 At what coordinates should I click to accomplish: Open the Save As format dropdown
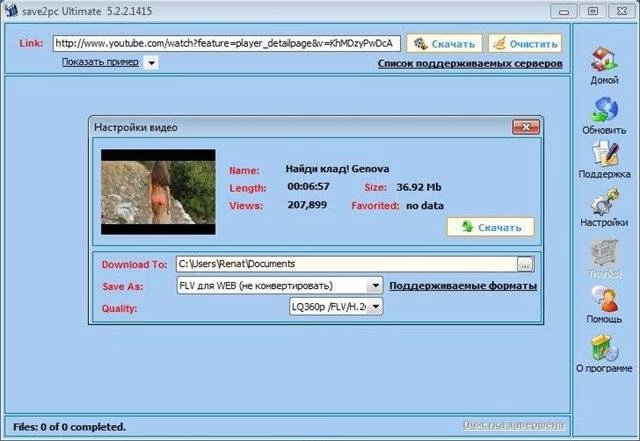280,285
